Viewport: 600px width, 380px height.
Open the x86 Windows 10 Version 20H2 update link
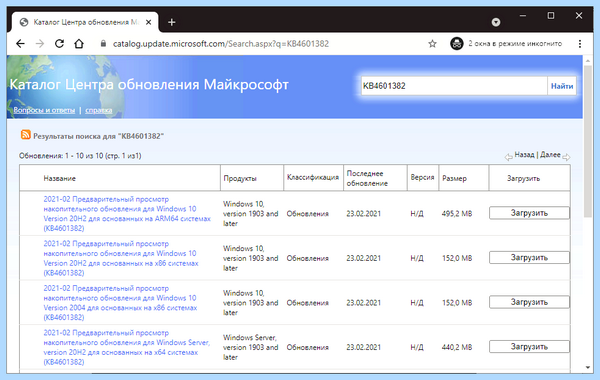[x=121, y=258]
